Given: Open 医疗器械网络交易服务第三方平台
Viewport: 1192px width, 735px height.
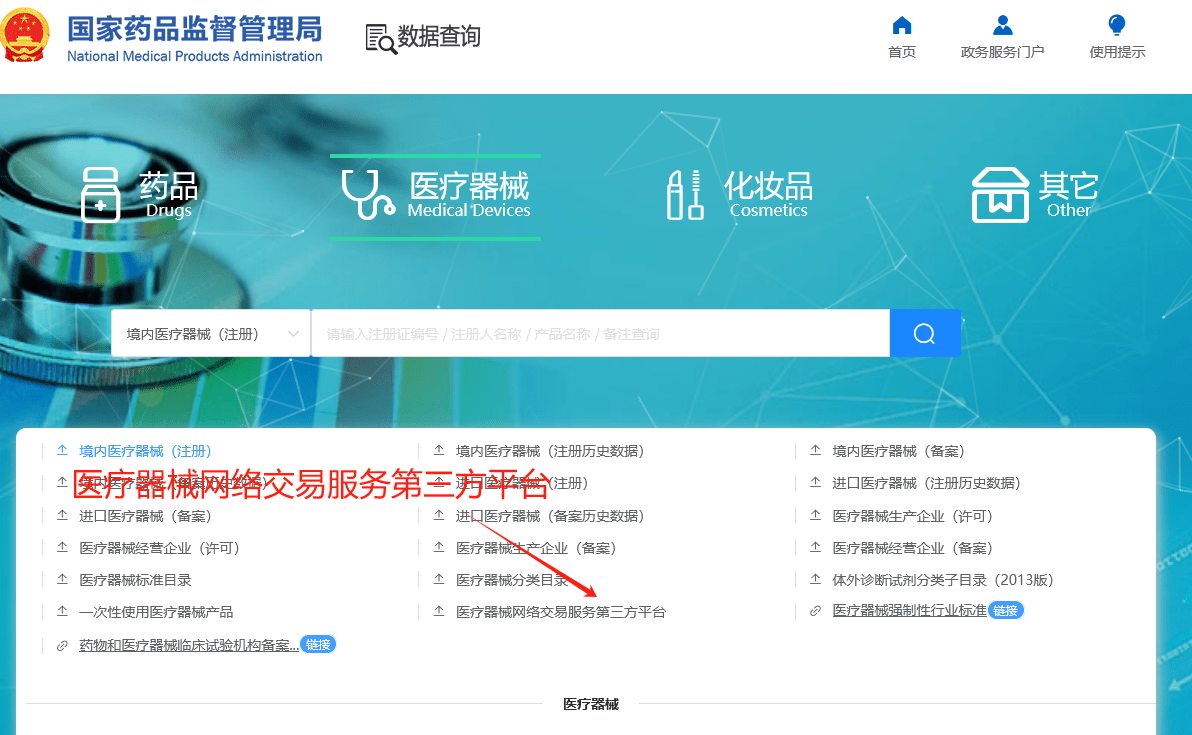Looking at the screenshot, I should (x=560, y=610).
